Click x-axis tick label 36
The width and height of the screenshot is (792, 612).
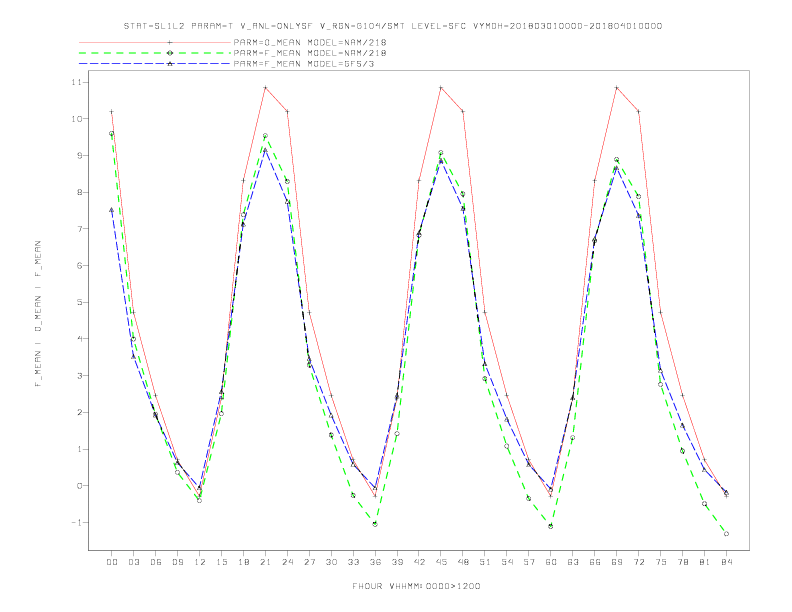[x=375, y=562]
